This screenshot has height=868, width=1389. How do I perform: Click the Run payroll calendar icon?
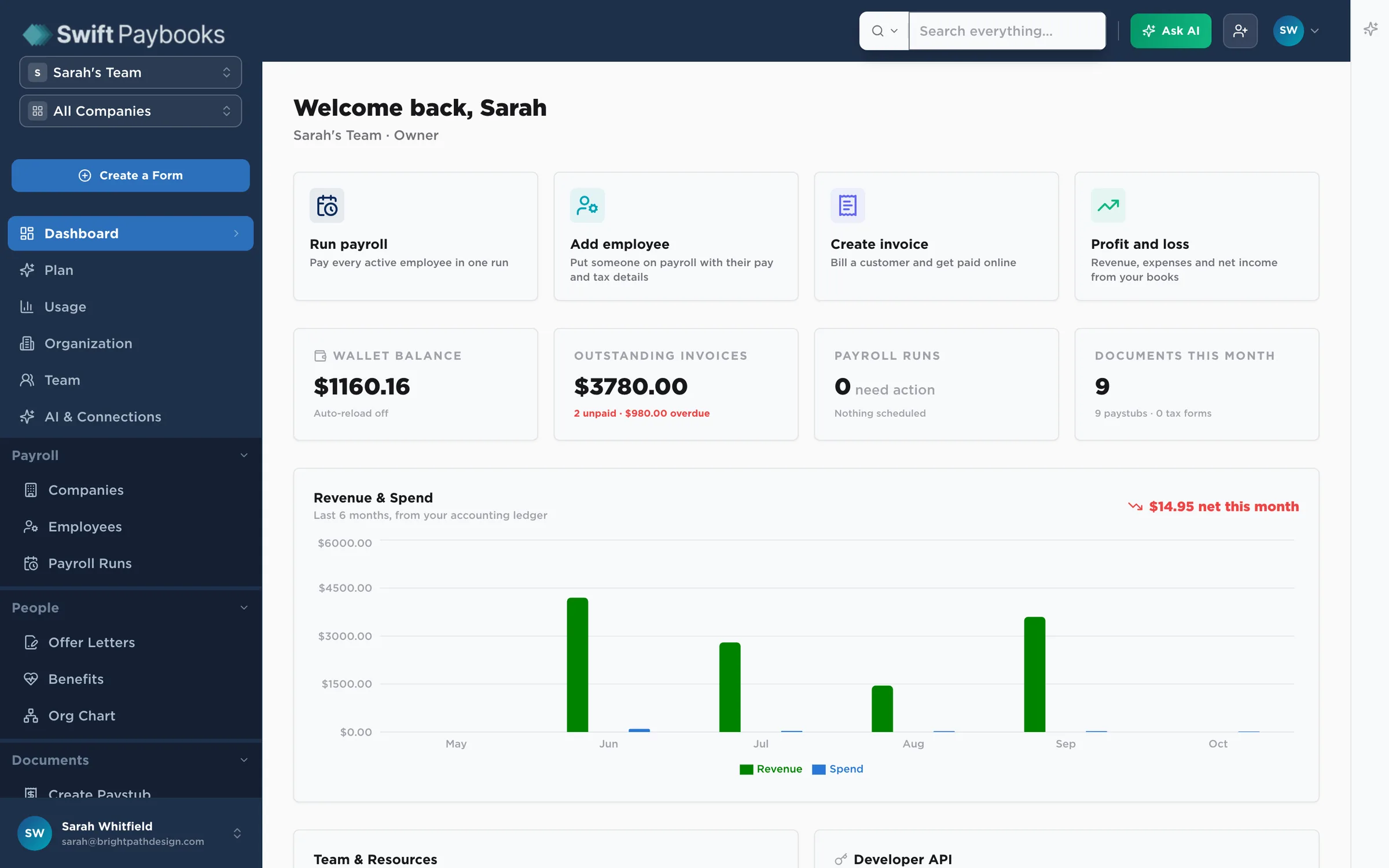327,205
